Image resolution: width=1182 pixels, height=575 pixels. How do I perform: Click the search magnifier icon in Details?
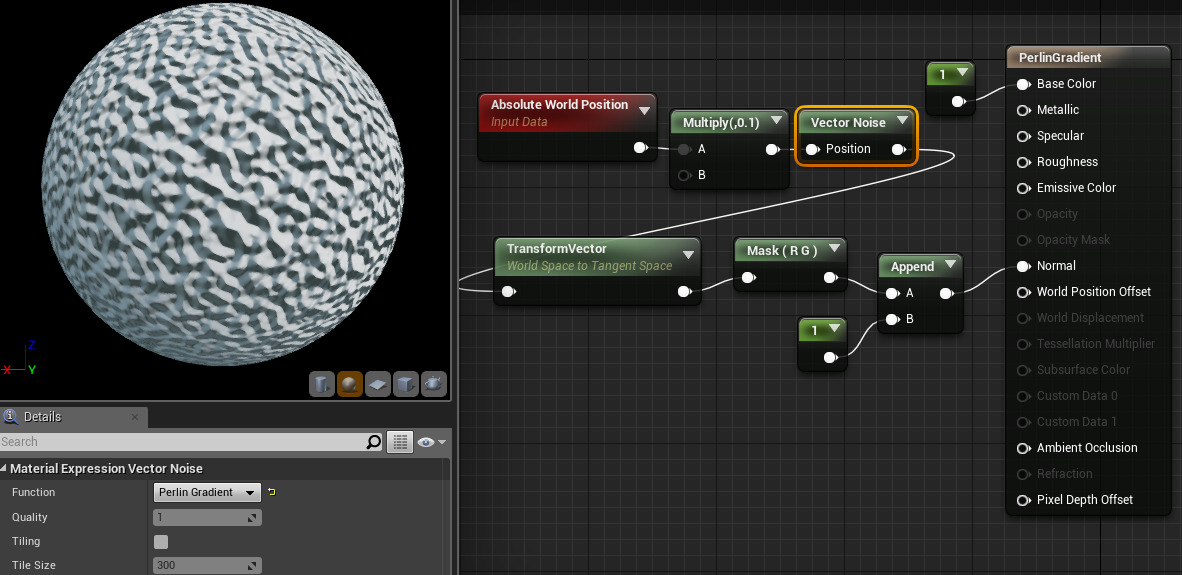374,442
